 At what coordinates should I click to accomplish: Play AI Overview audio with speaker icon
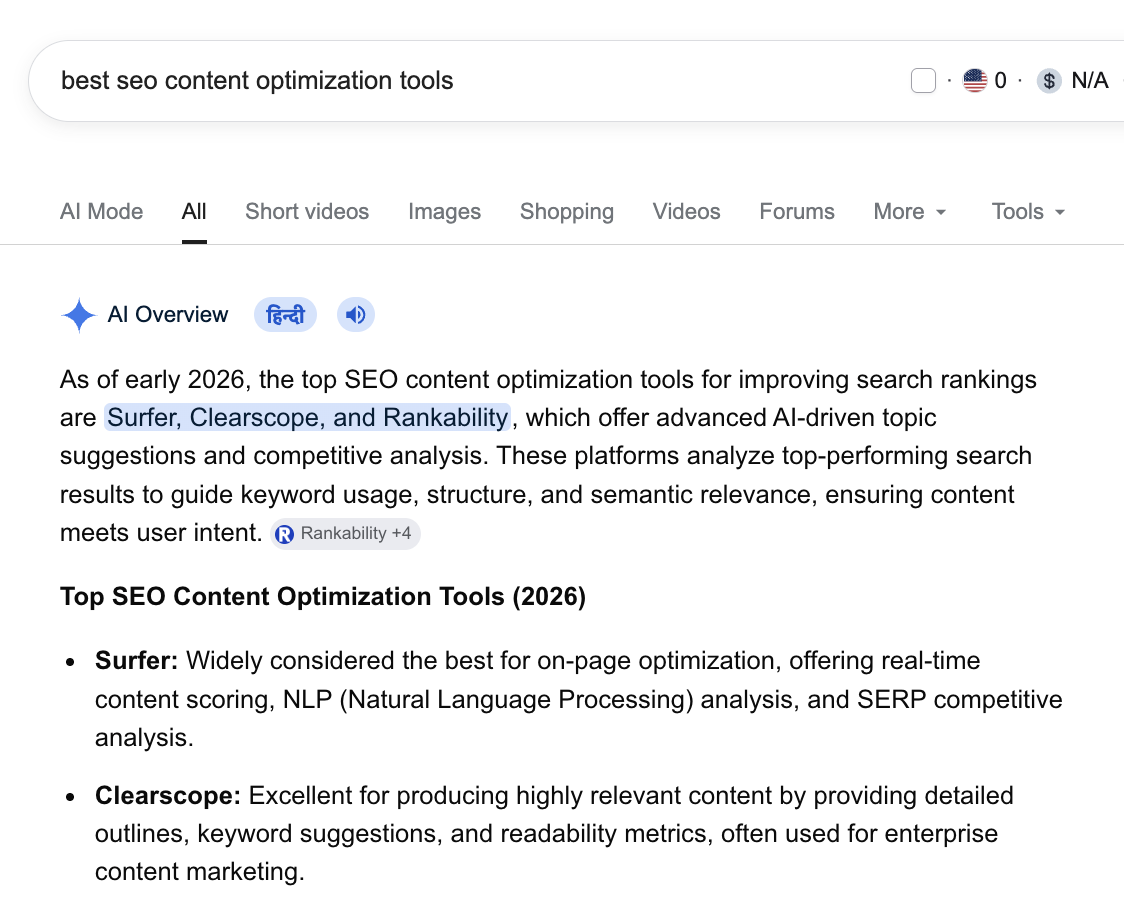click(356, 315)
